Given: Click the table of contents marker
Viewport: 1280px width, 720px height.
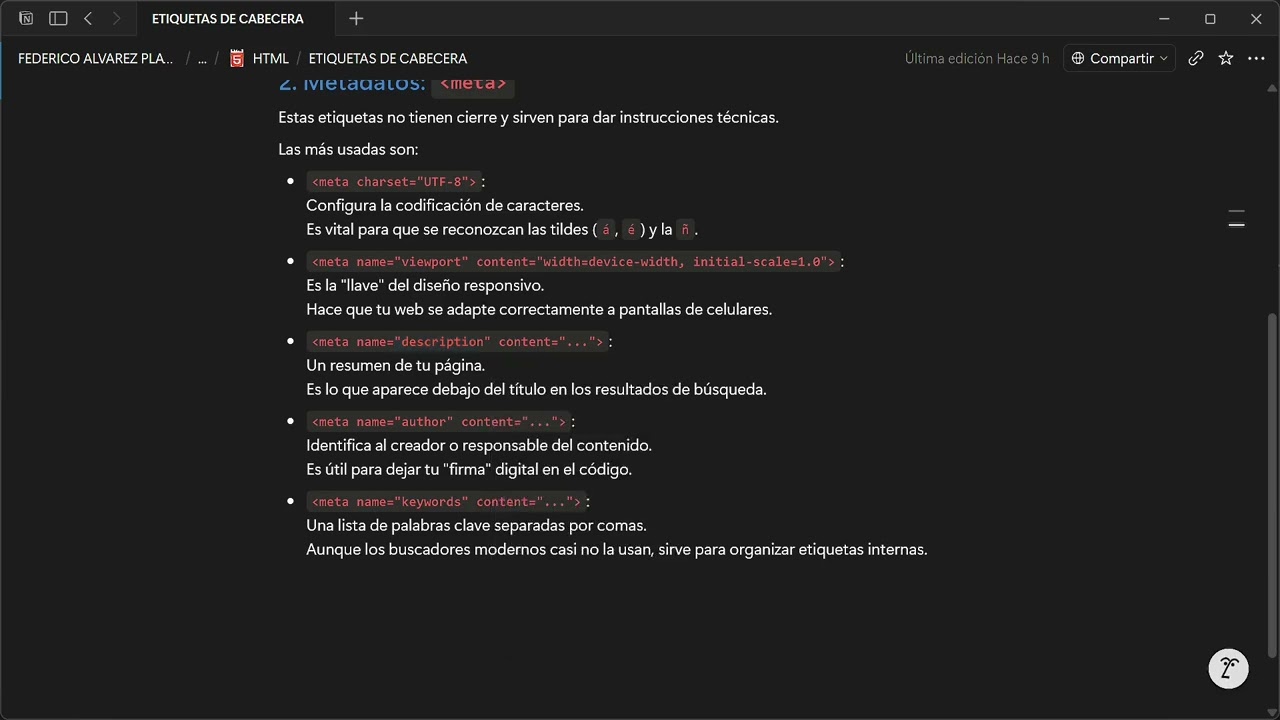Looking at the screenshot, I should click(x=1236, y=219).
